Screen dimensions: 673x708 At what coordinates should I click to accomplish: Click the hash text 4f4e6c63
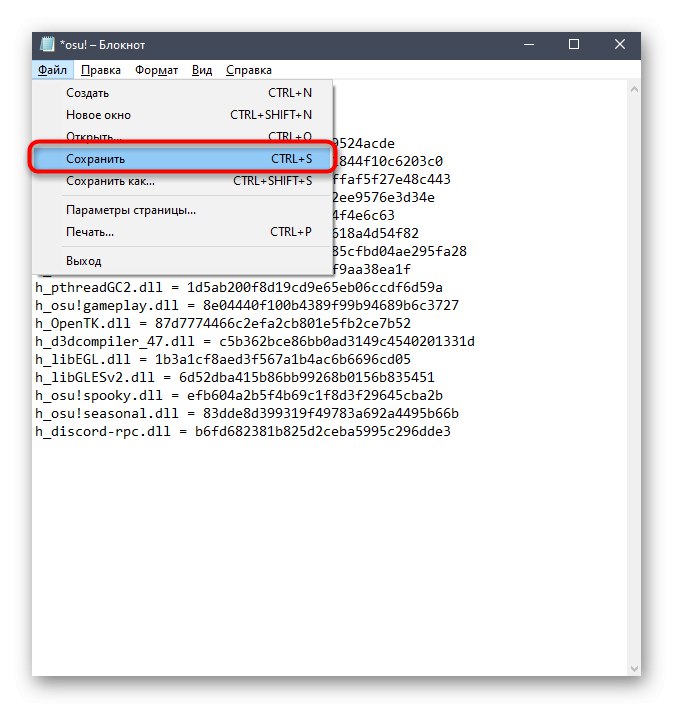(364, 215)
